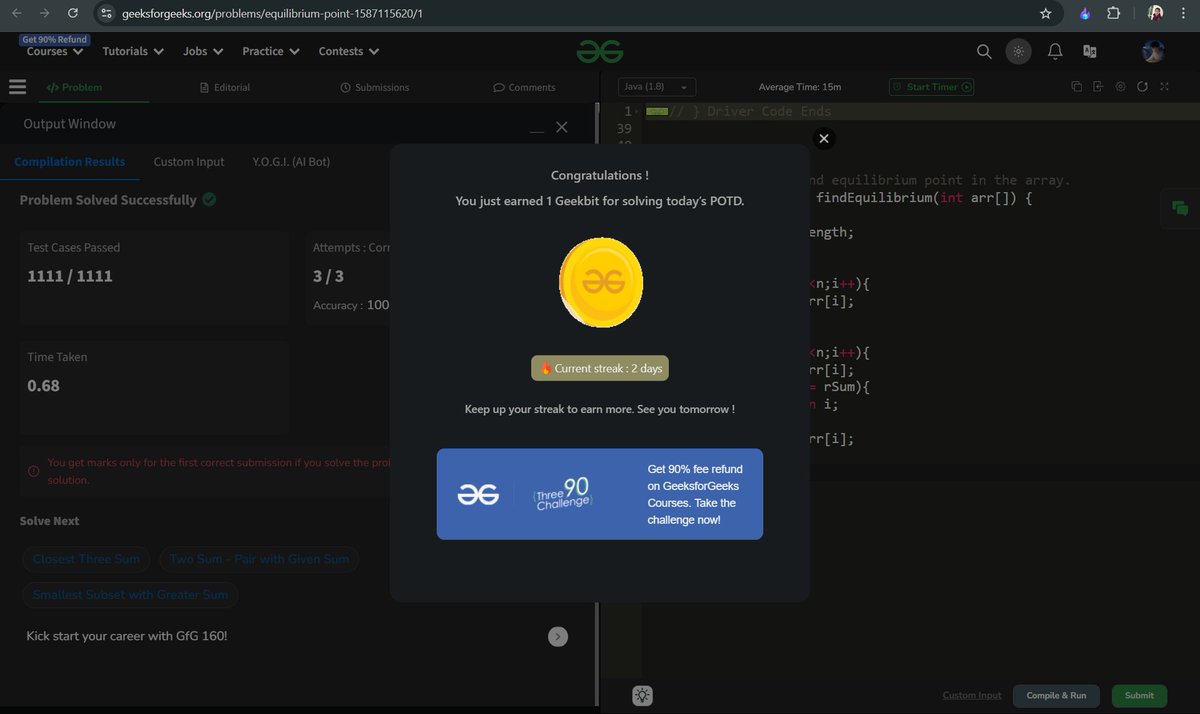The height and width of the screenshot is (714, 1200).
Task: Open the green chat widget icon
Action: 1180,208
